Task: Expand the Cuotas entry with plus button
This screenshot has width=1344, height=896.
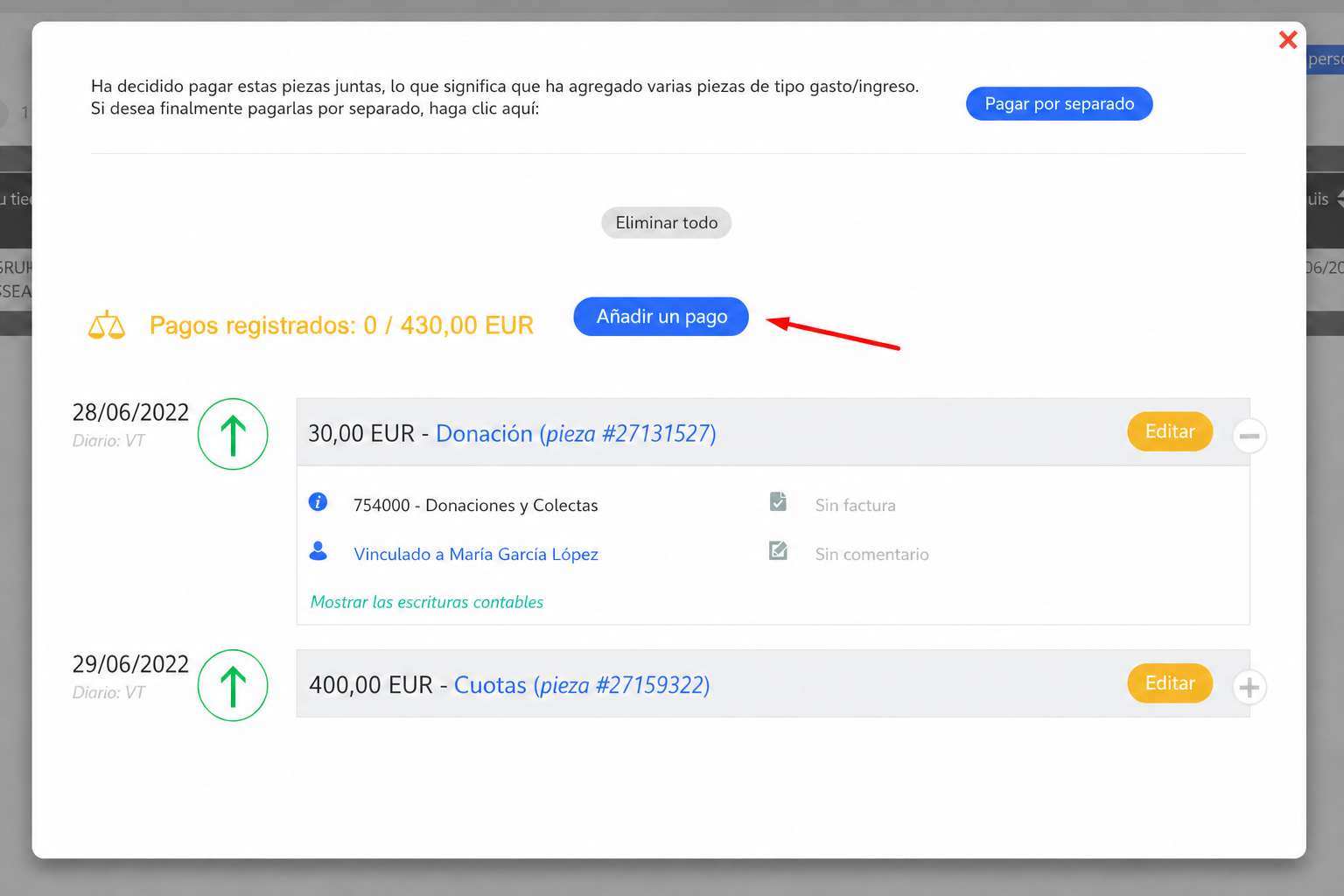Action: coord(1249,688)
